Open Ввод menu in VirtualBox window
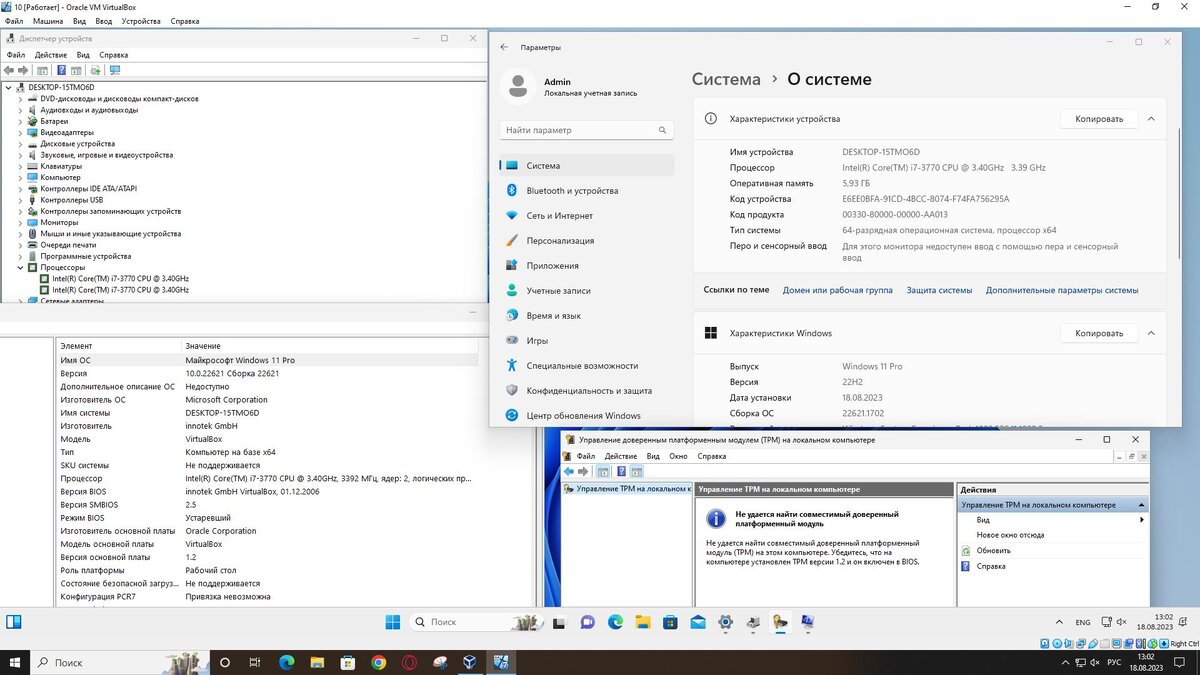This screenshot has width=1200, height=675. click(104, 21)
